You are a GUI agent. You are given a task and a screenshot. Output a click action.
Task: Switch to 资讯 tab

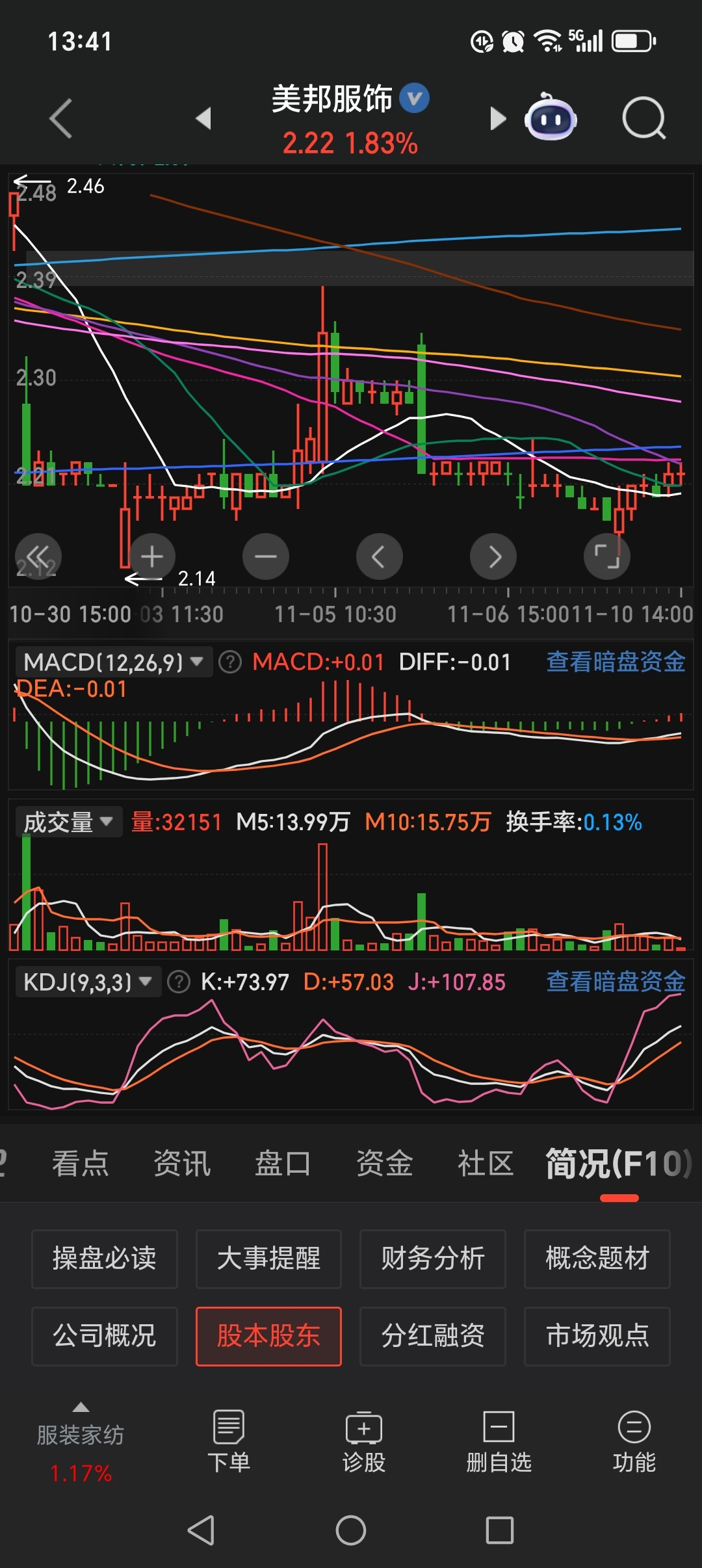(x=182, y=1164)
